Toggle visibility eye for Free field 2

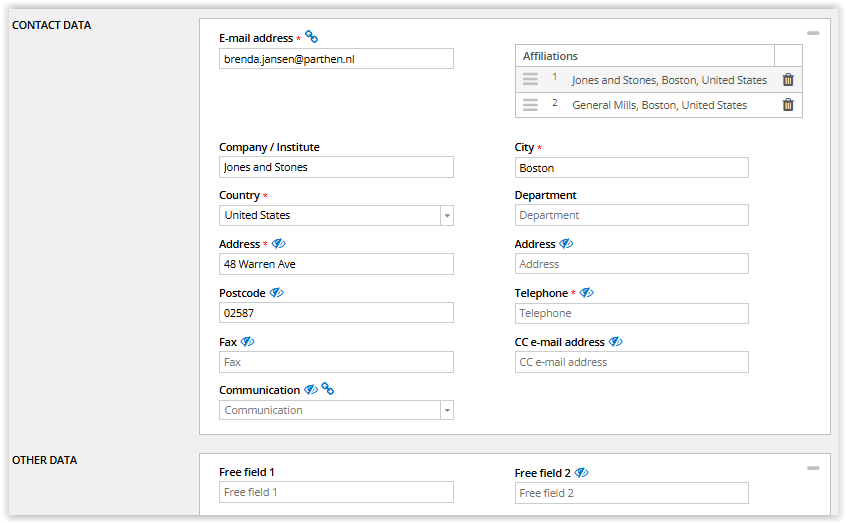point(582,472)
